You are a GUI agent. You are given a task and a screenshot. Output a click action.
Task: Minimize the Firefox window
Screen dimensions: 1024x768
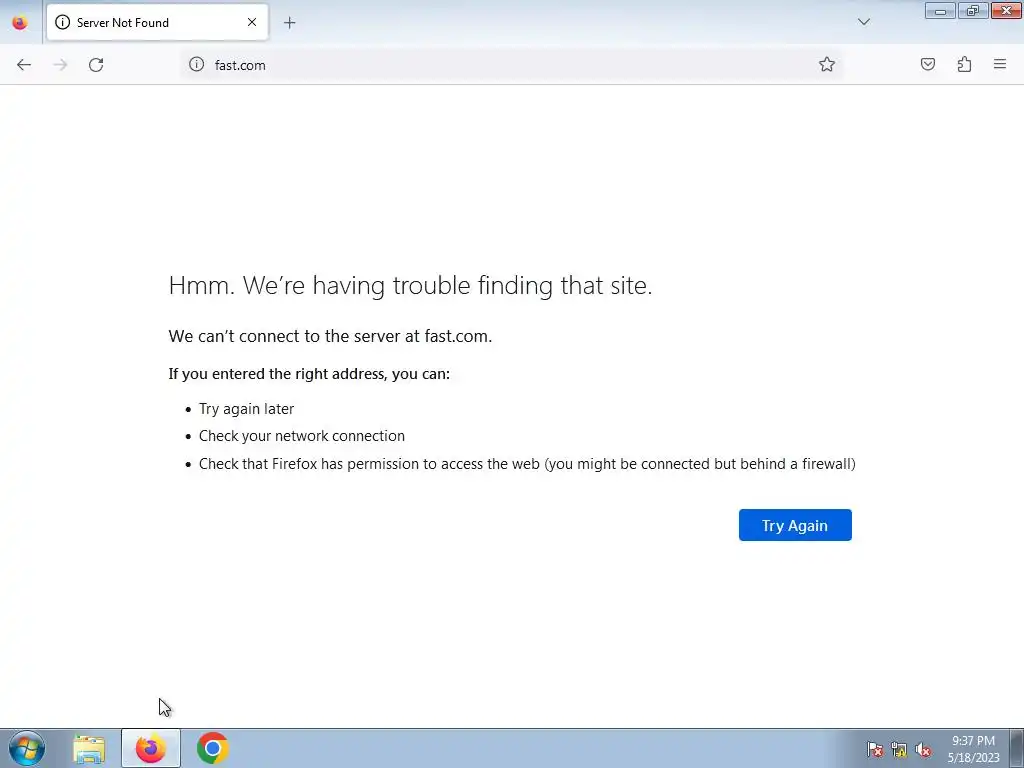[940, 10]
